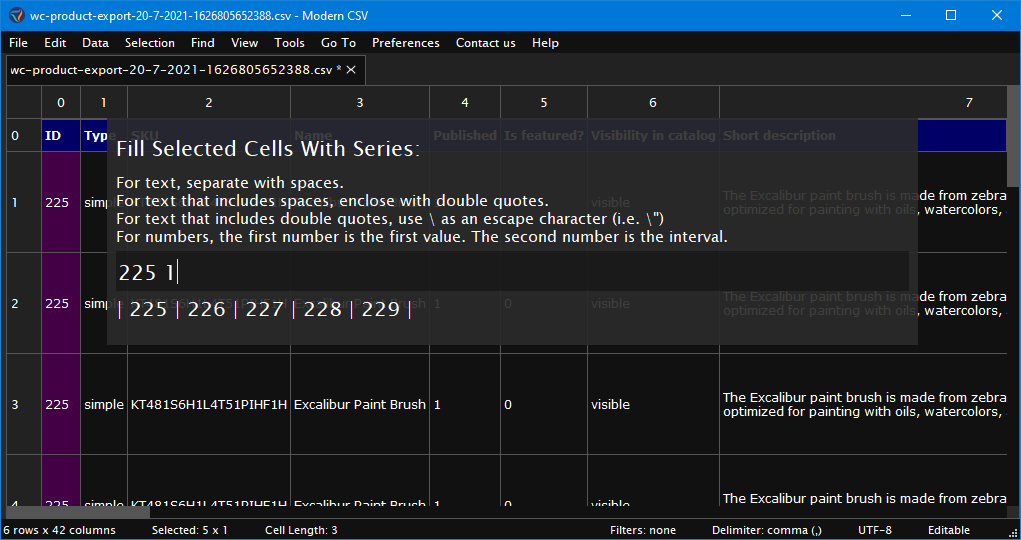Click ID cell 225 in row 3
Screen dimensions: 1021x540
(61, 405)
